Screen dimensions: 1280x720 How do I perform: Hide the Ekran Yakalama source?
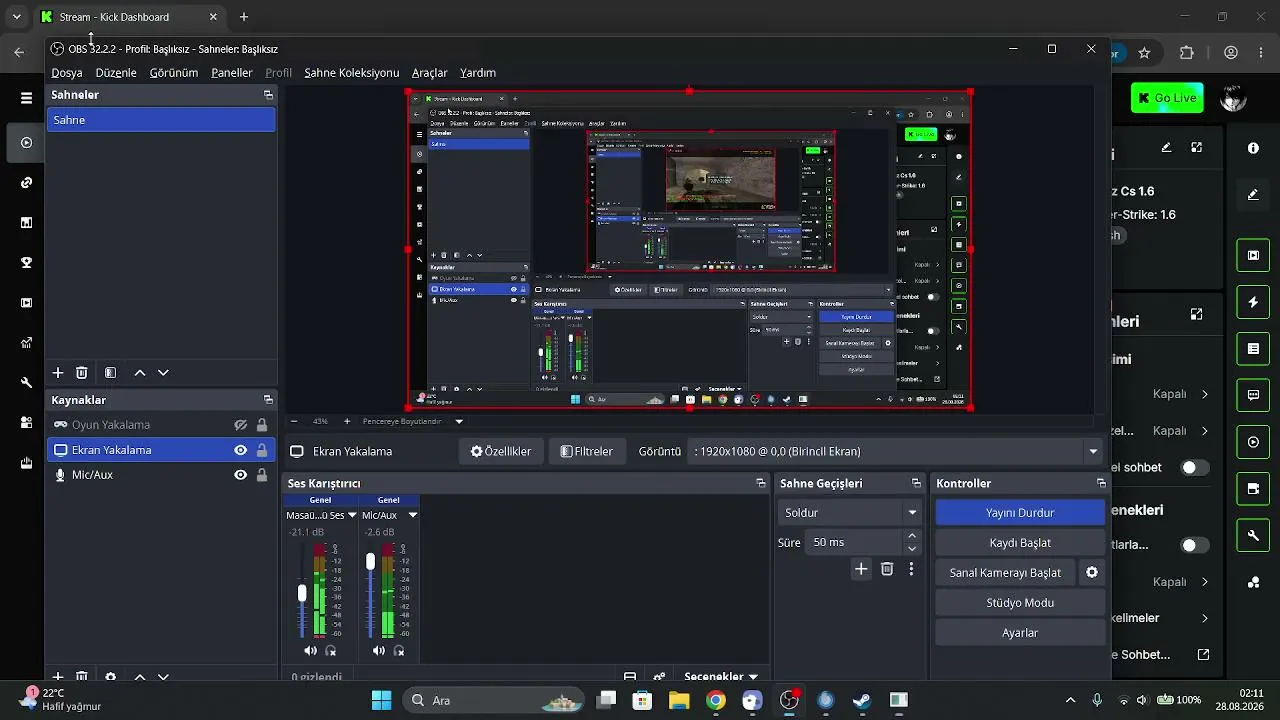[x=240, y=450]
